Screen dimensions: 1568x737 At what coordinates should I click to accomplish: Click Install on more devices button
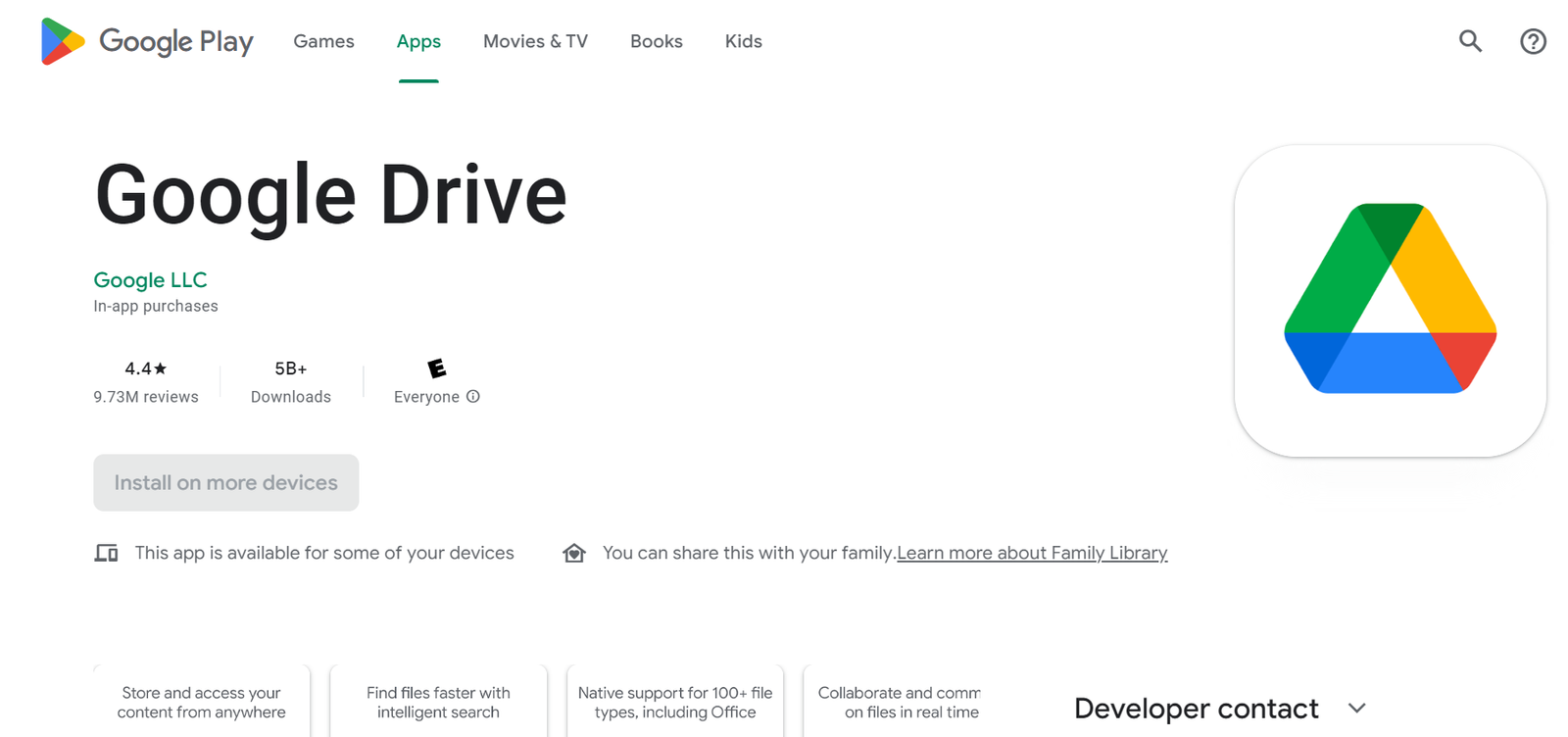tap(226, 482)
